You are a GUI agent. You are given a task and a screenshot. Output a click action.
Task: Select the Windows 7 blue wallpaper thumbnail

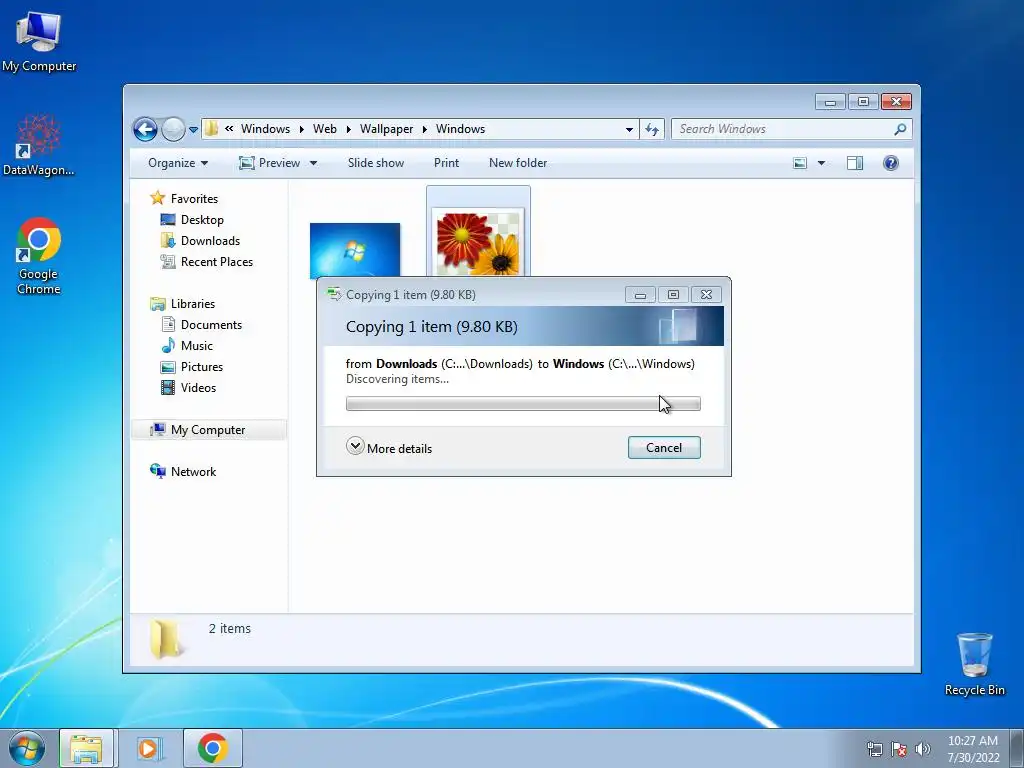pos(355,250)
